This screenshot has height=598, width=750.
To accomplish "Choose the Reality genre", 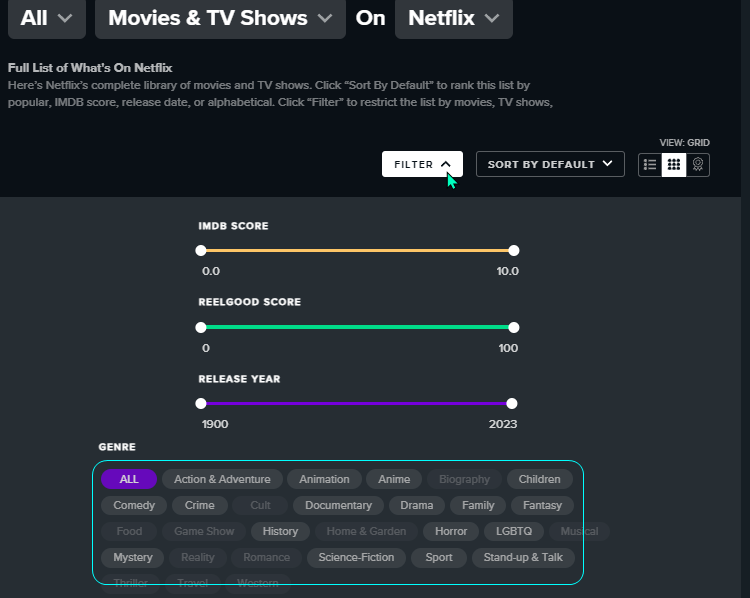I will pyautogui.click(x=198, y=557).
